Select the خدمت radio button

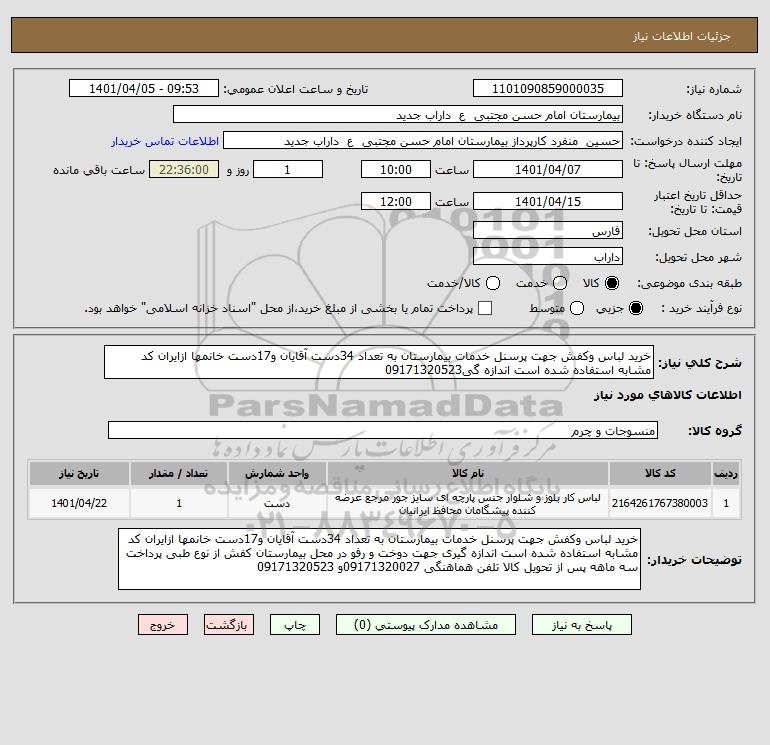click(x=560, y=283)
